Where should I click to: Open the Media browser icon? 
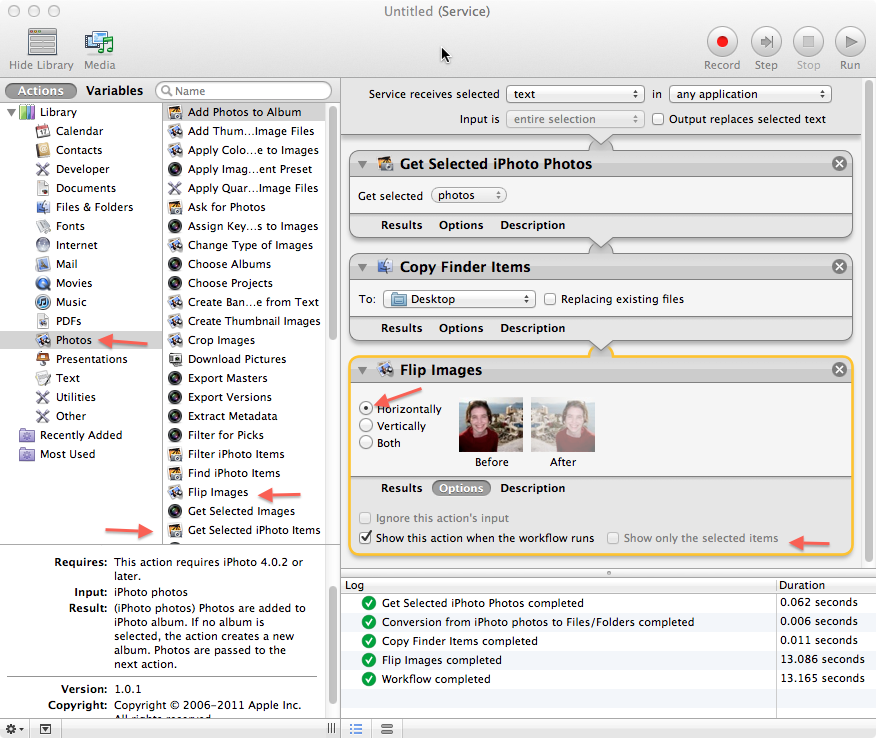(99, 43)
